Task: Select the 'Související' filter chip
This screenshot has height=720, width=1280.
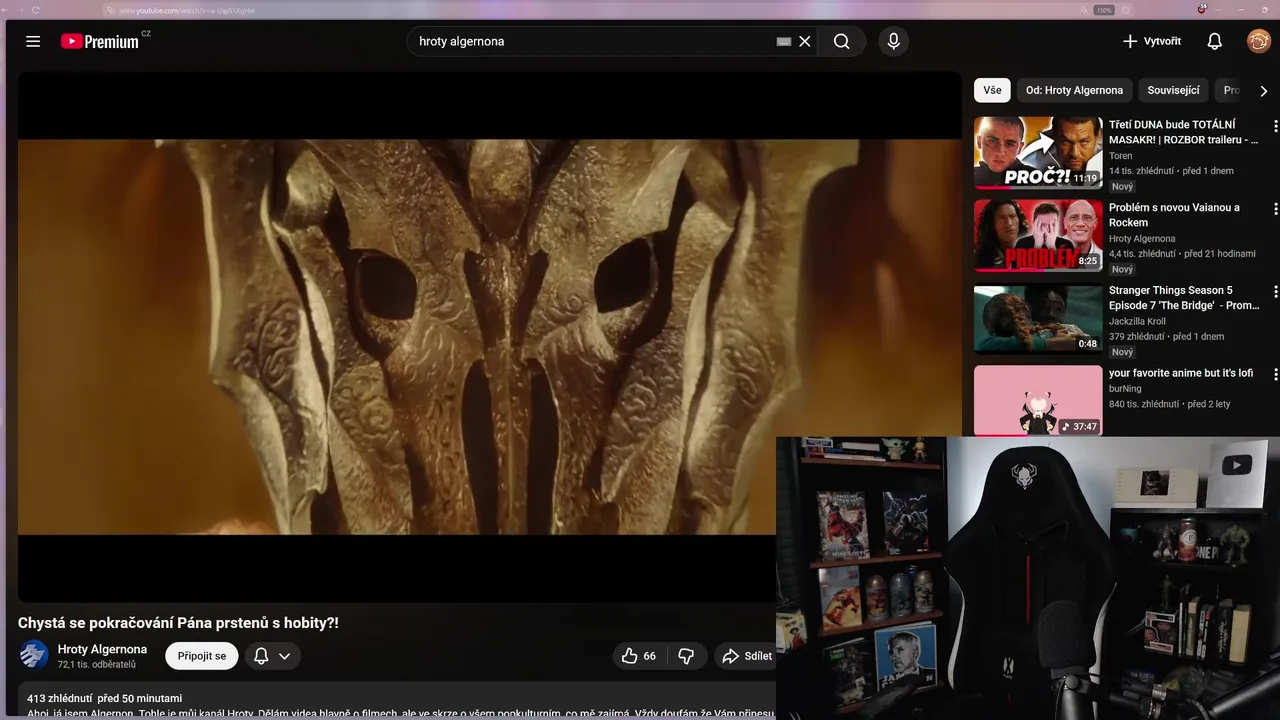Action: (1173, 90)
